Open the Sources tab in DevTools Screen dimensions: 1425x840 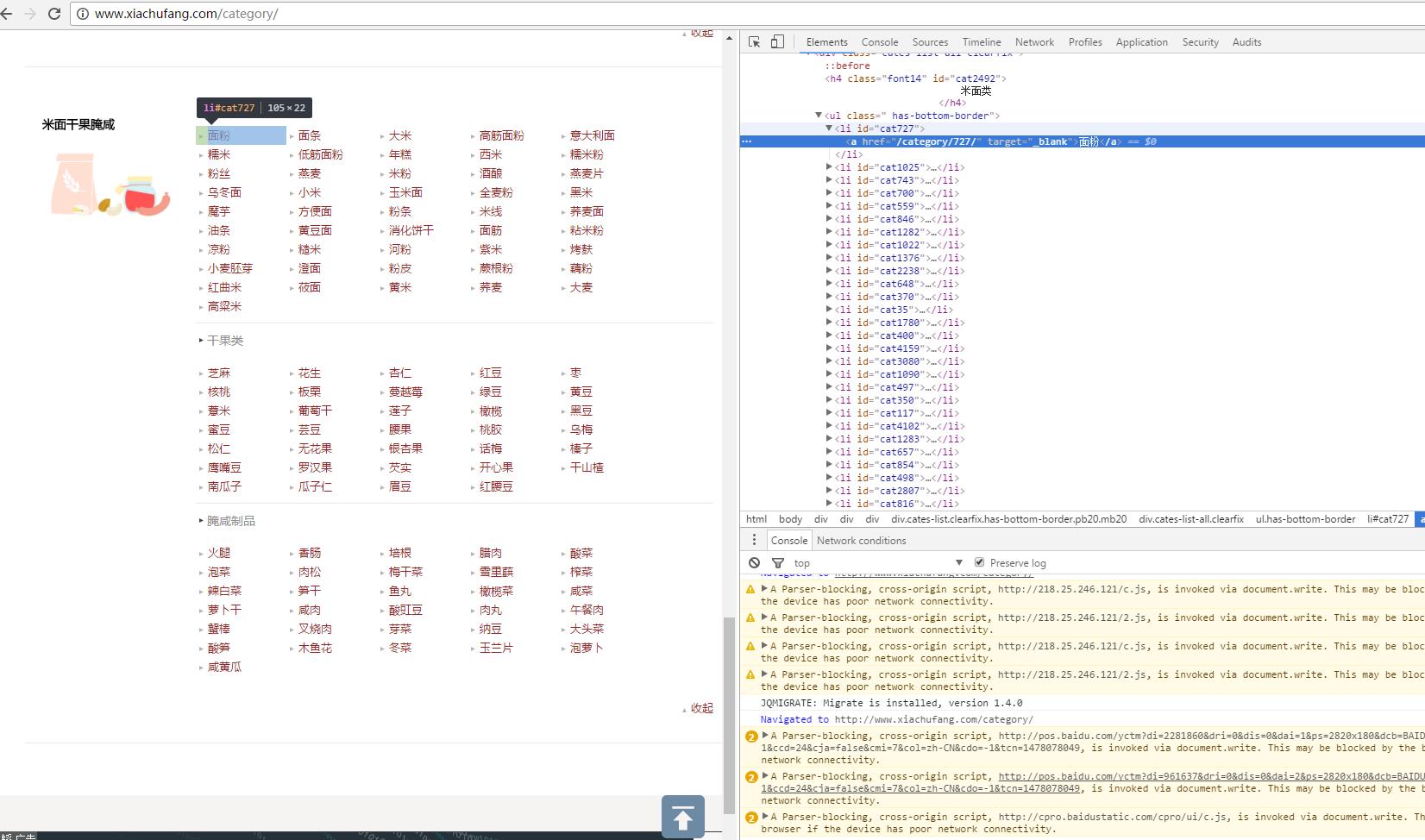click(x=930, y=41)
